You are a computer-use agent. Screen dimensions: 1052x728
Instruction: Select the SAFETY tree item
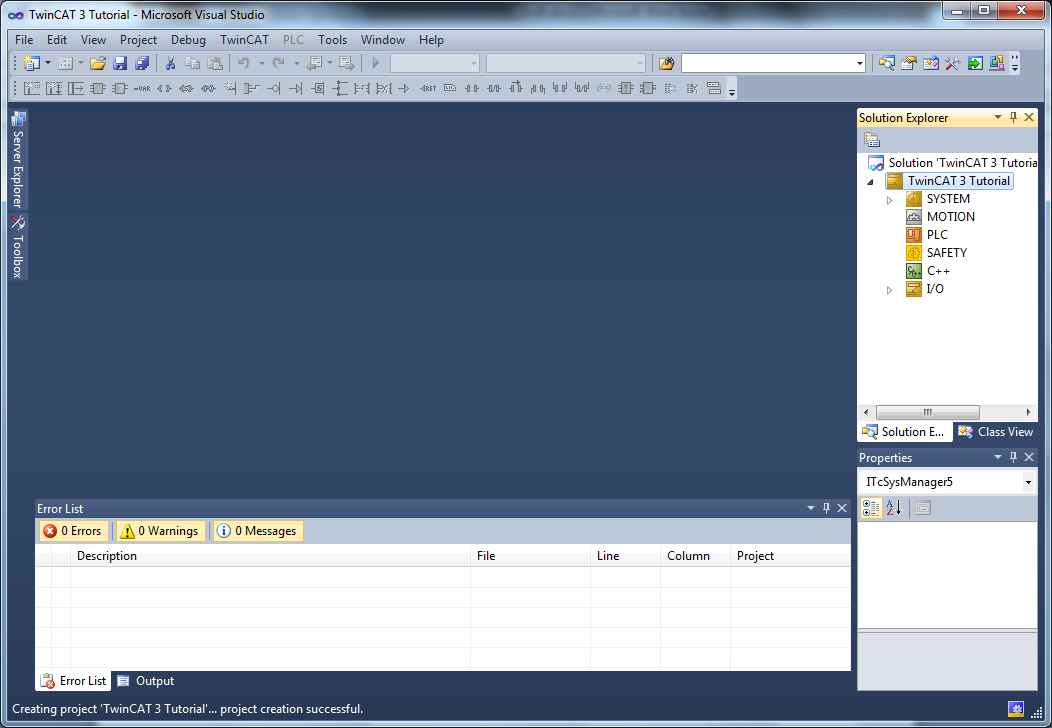click(937, 253)
